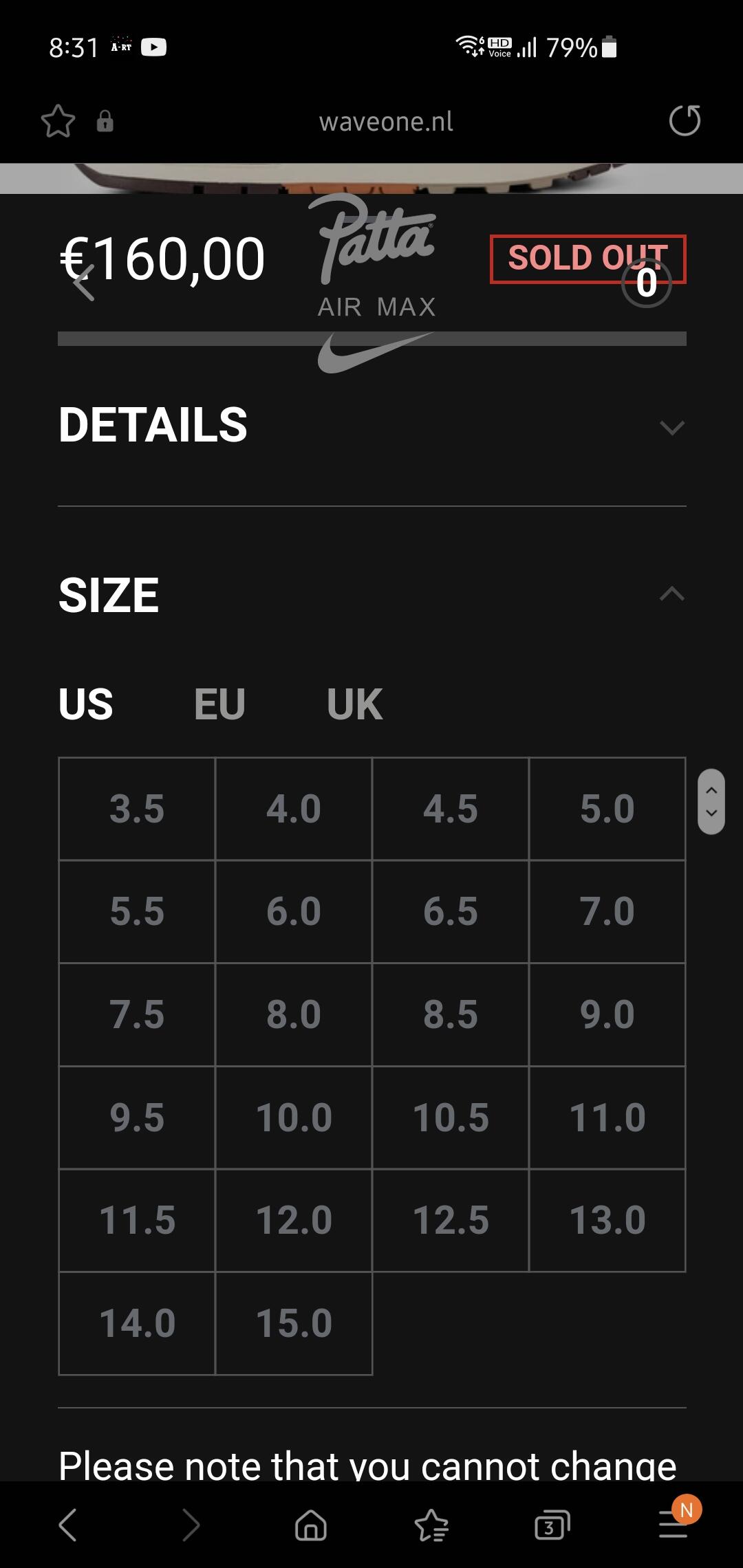Switch to EU size tab
Image resolution: width=743 pixels, height=1568 pixels.
coord(219,704)
